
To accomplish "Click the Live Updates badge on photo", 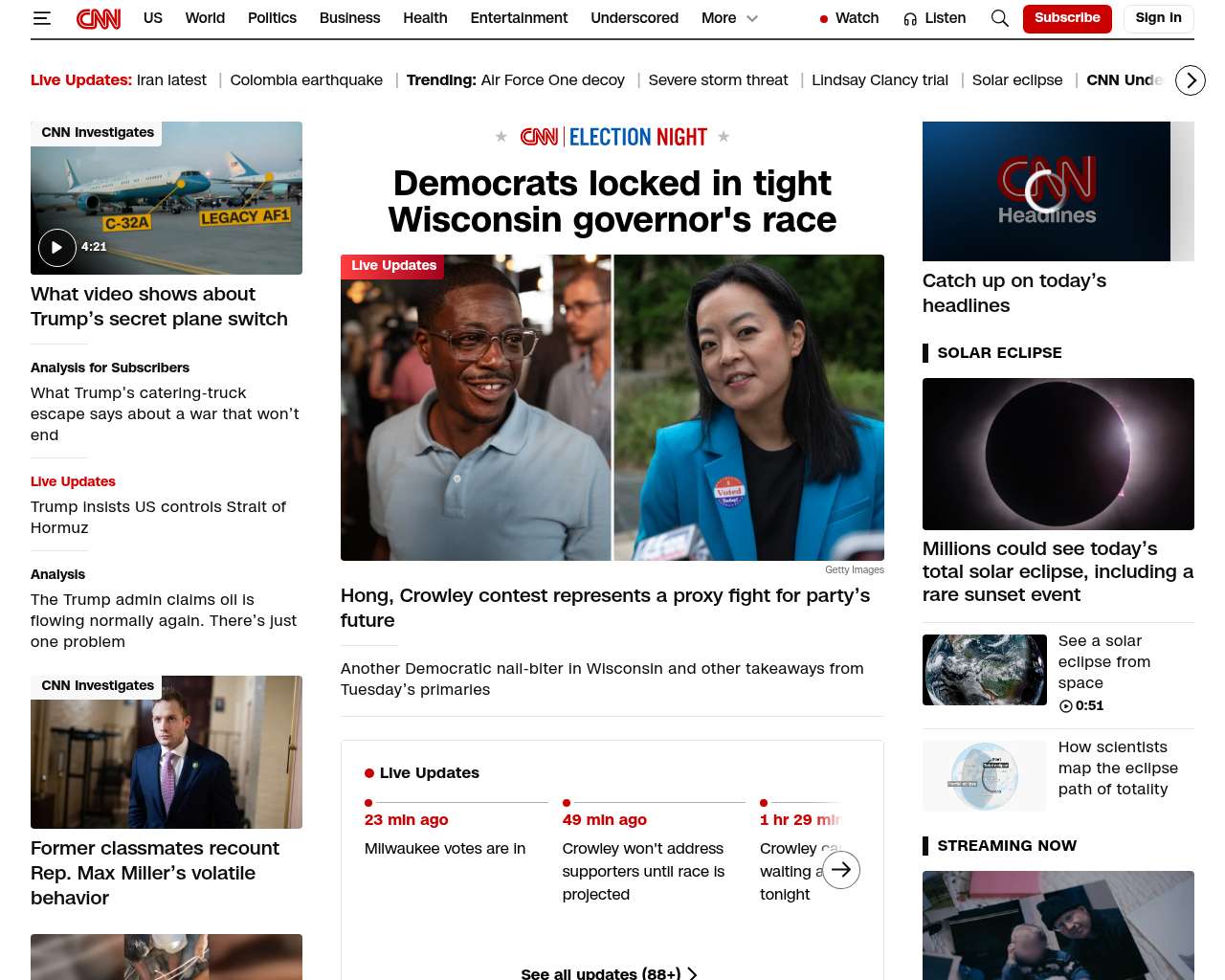I will click(x=393, y=266).
